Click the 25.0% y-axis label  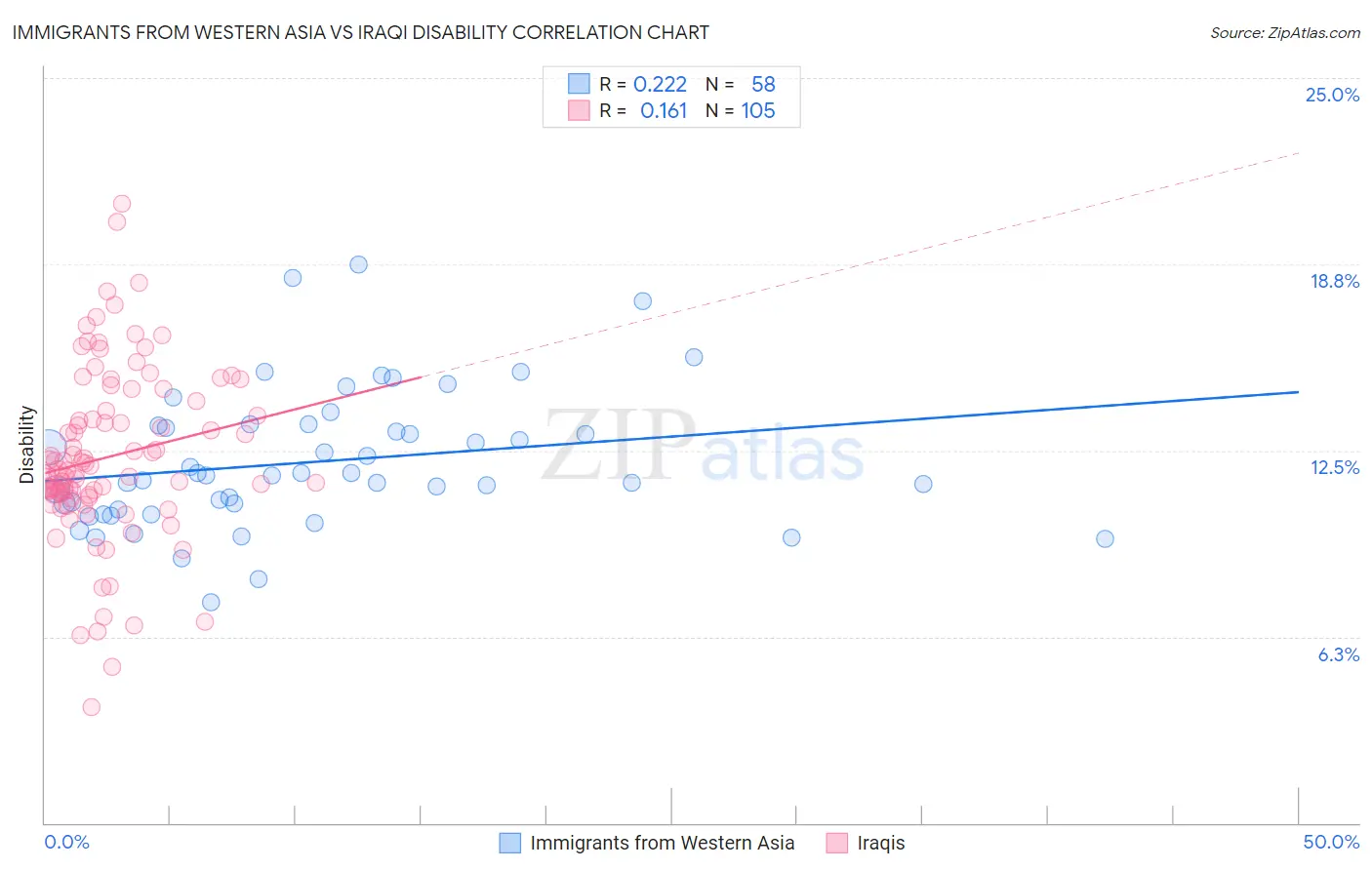click(x=1332, y=95)
